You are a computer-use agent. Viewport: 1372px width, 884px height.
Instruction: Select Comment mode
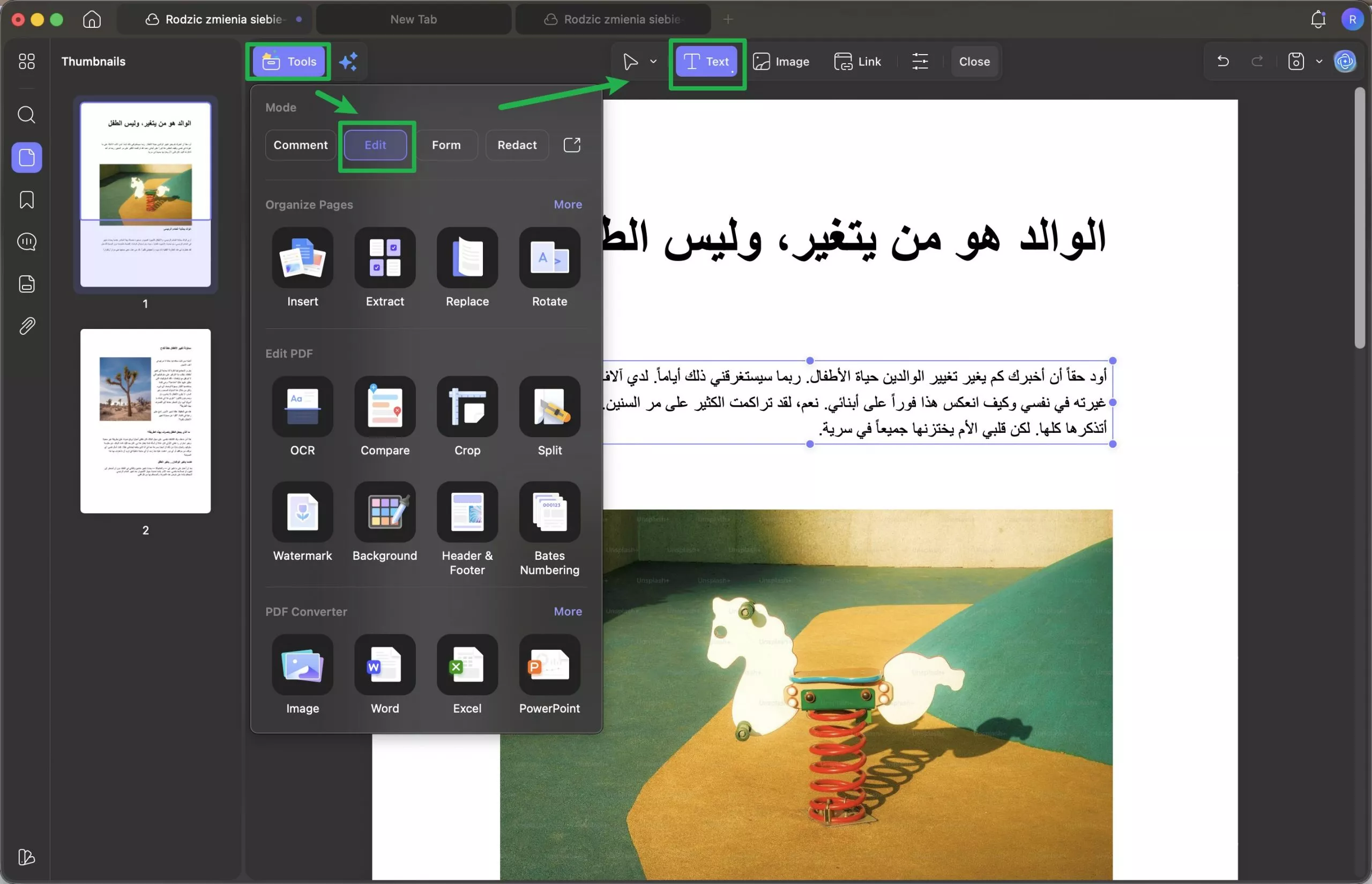pos(300,145)
